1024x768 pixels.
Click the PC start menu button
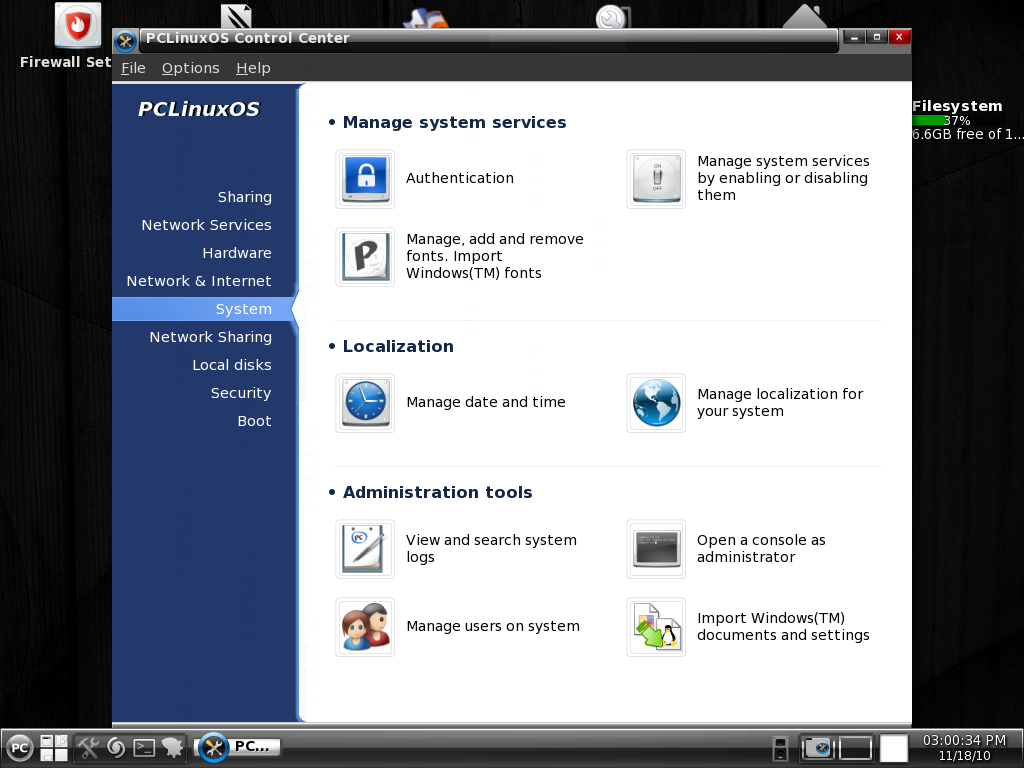[x=20, y=747]
